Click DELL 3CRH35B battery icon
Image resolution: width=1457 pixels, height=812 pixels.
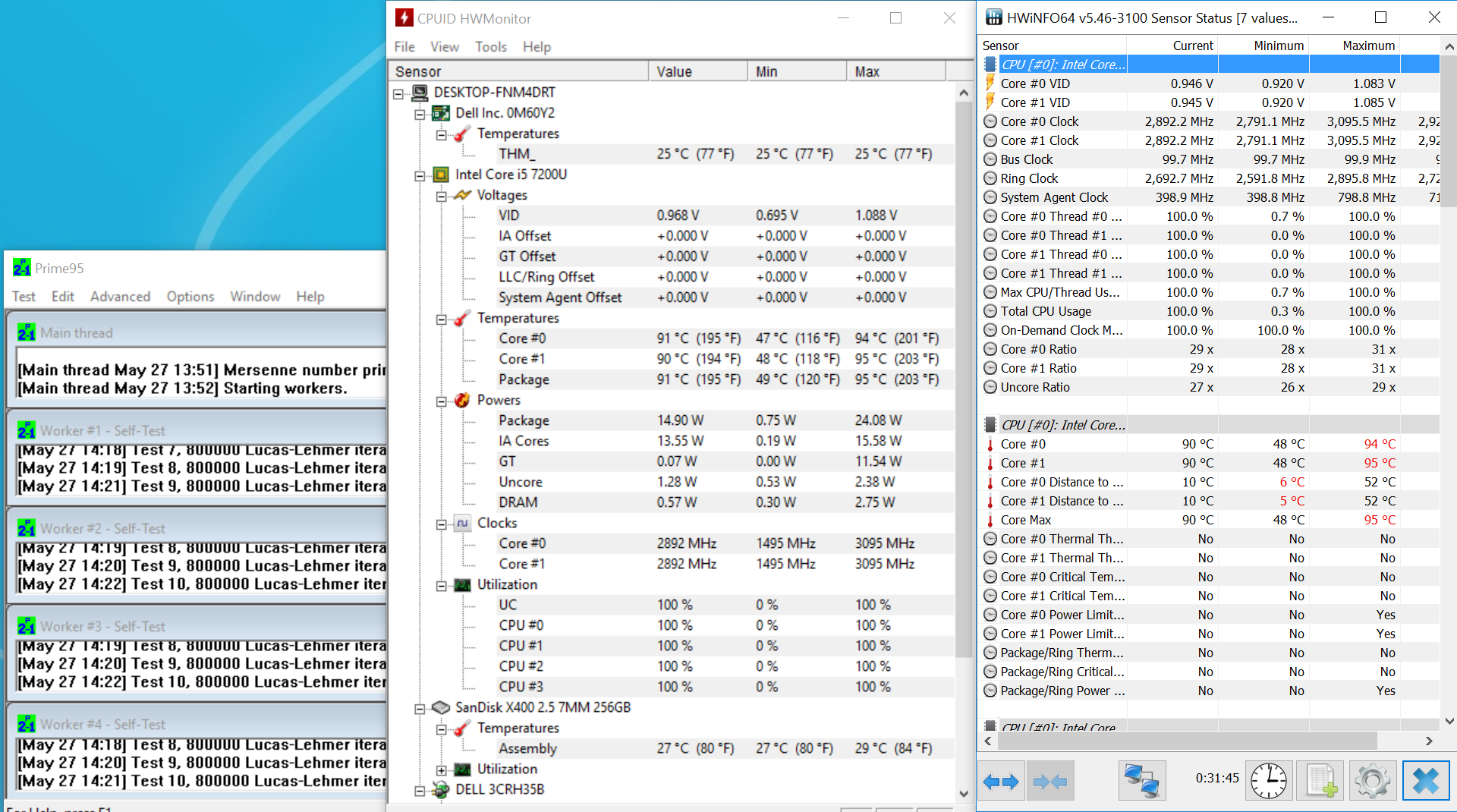pyautogui.click(x=441, y=789)
